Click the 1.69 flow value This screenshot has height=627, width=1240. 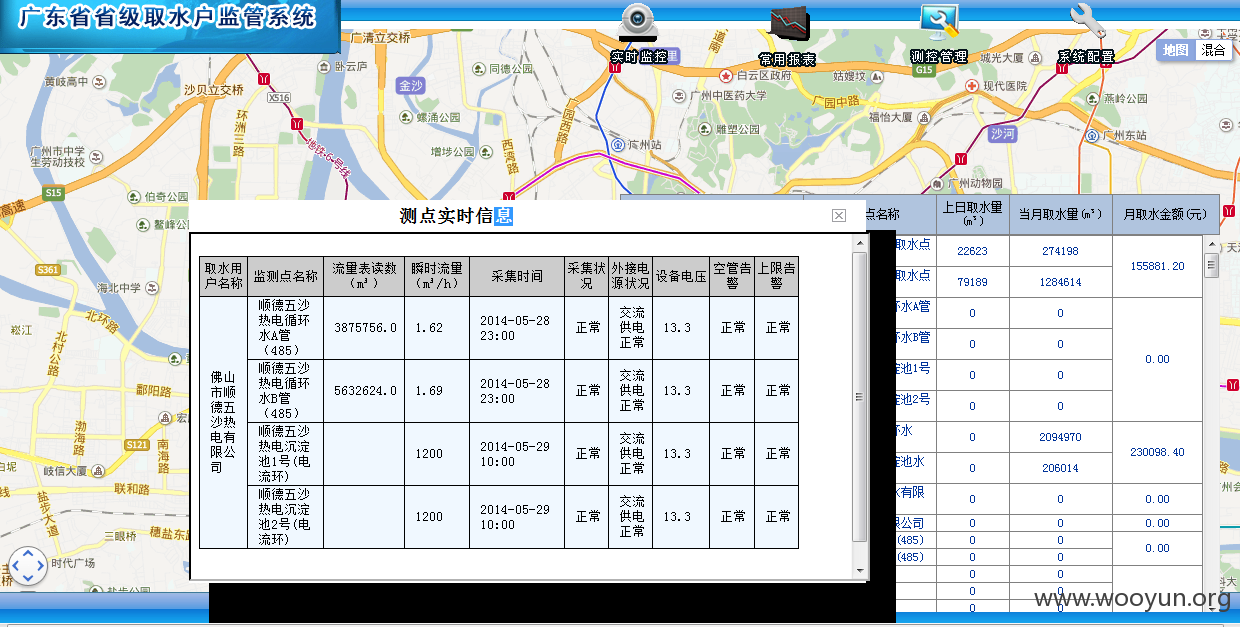(x=429, y=391)
